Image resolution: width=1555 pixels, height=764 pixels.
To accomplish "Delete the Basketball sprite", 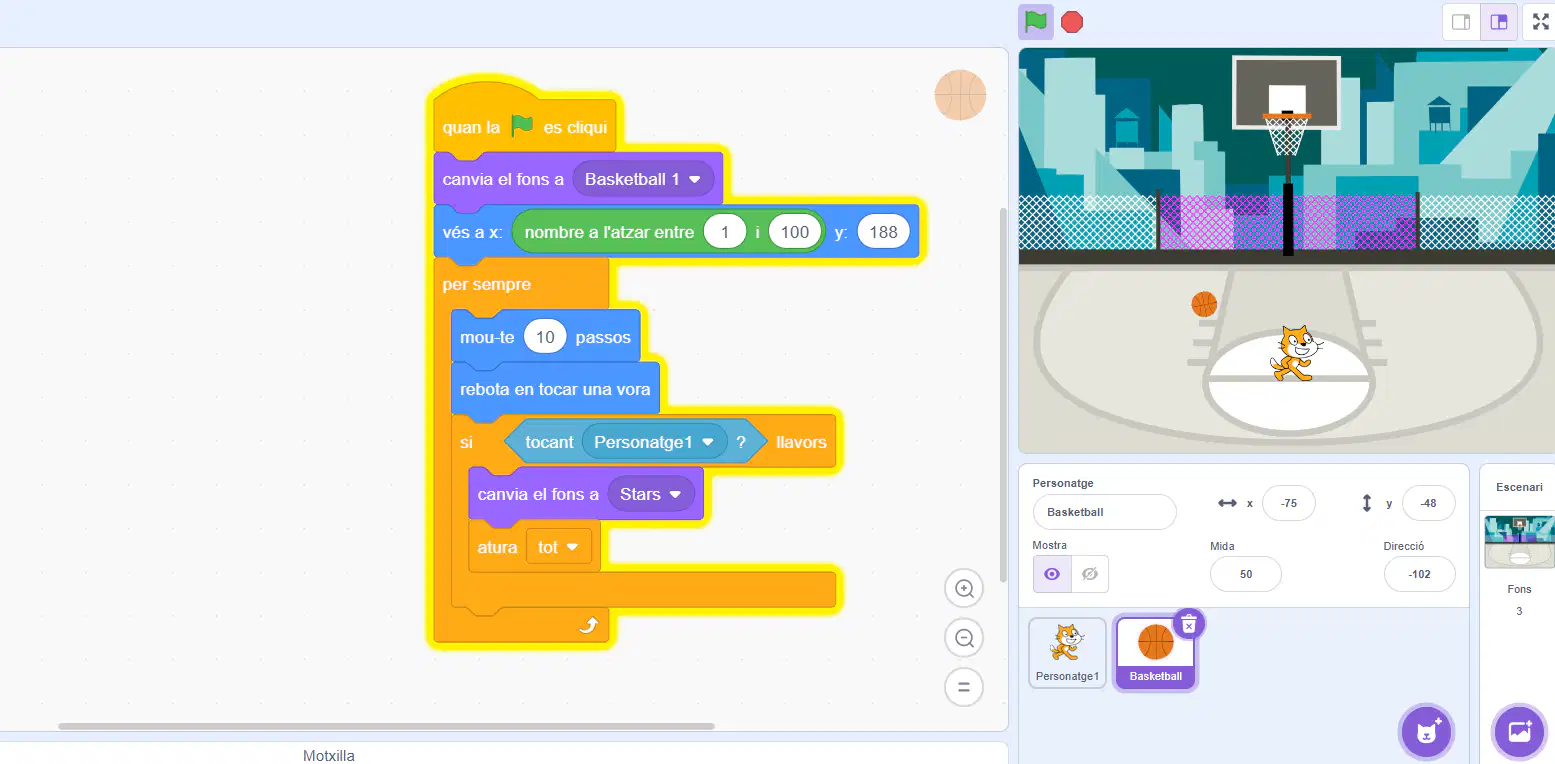I will click(x=1189, y=623).
